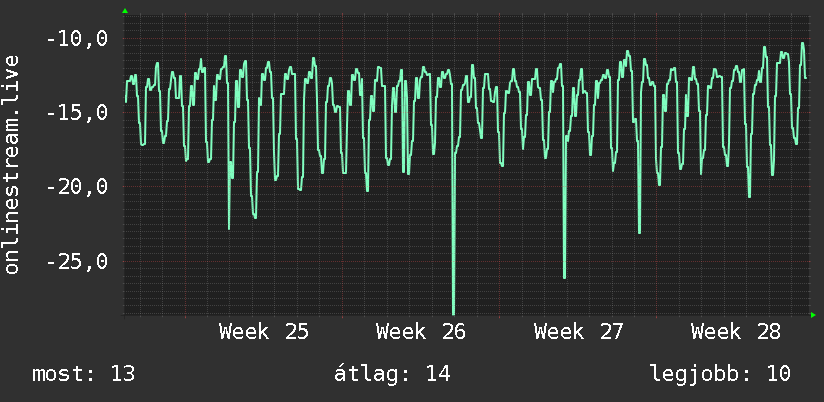The width and height of the screenshot is (824, 402).
Task: Click the green arrow at top of Y axis
Action: 125,11
